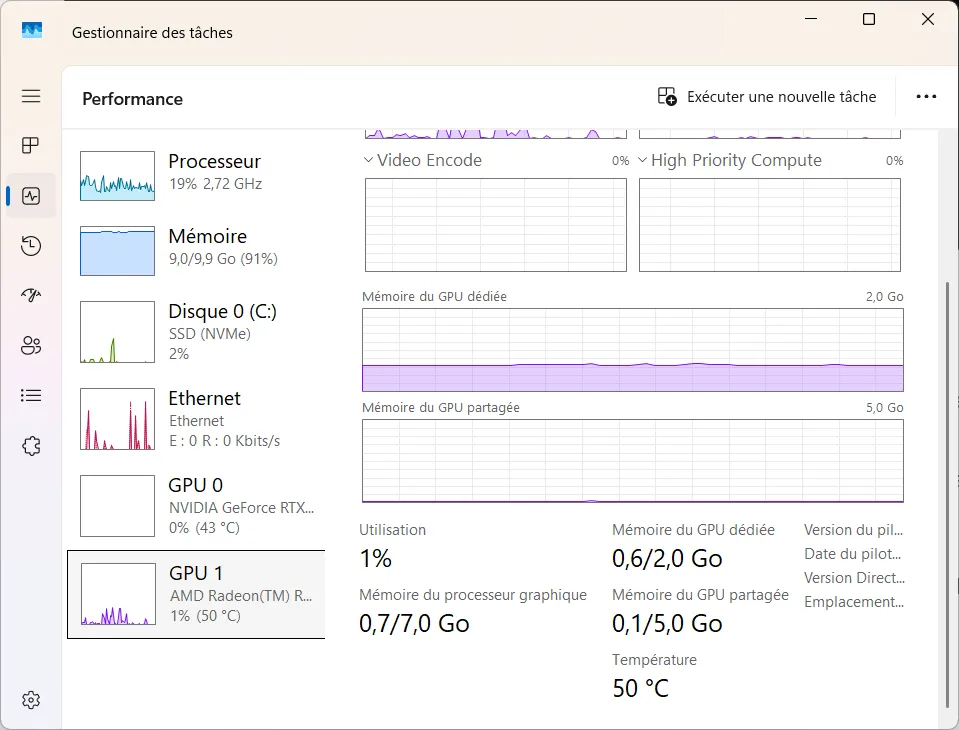The image size is (959, 730).
Task: Select the Ethernet performance item
Action: (x=196, y=419)
